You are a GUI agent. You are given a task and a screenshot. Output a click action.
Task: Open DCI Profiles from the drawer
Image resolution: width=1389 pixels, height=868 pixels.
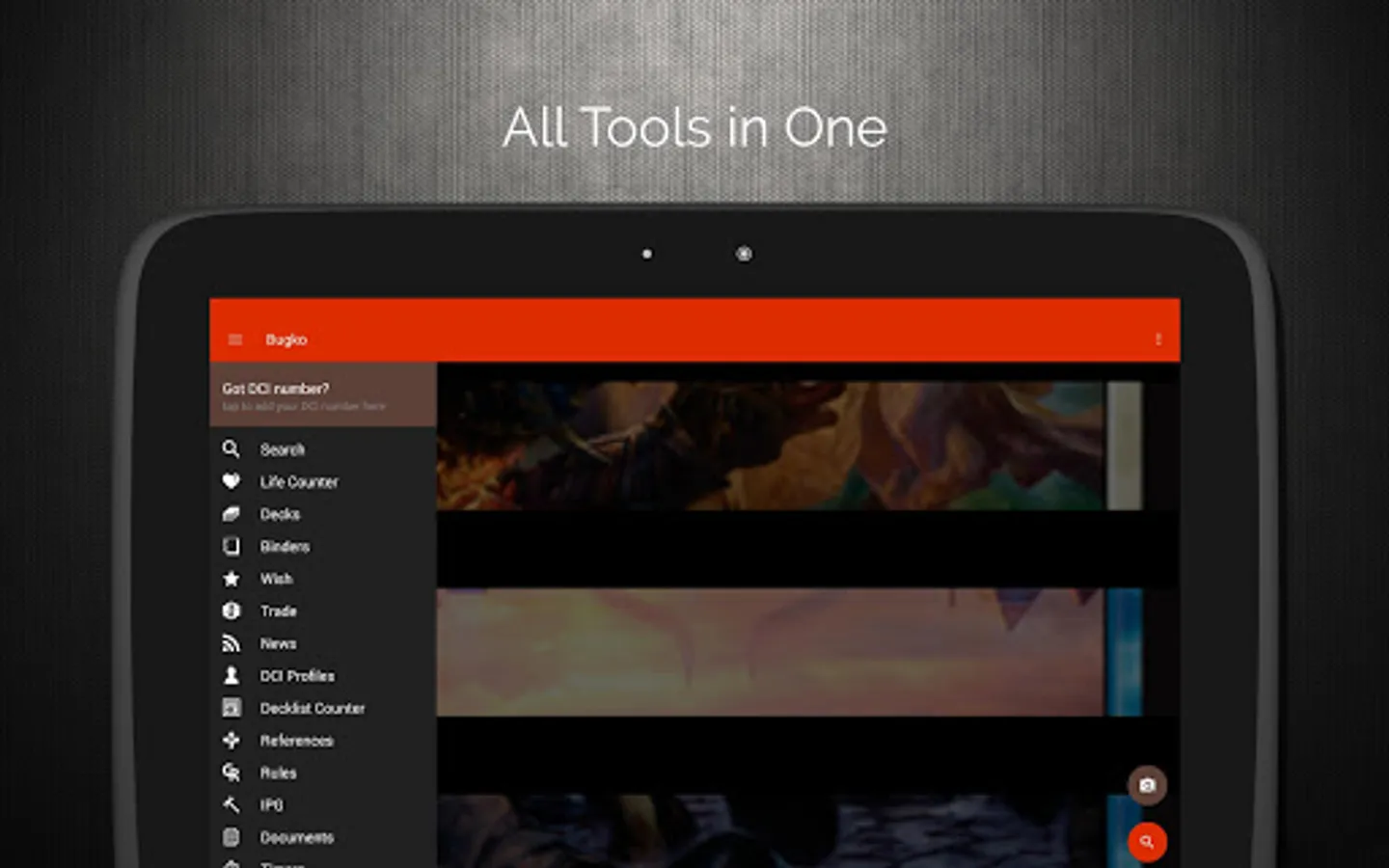pyautogui.click(x=322, y=676)
